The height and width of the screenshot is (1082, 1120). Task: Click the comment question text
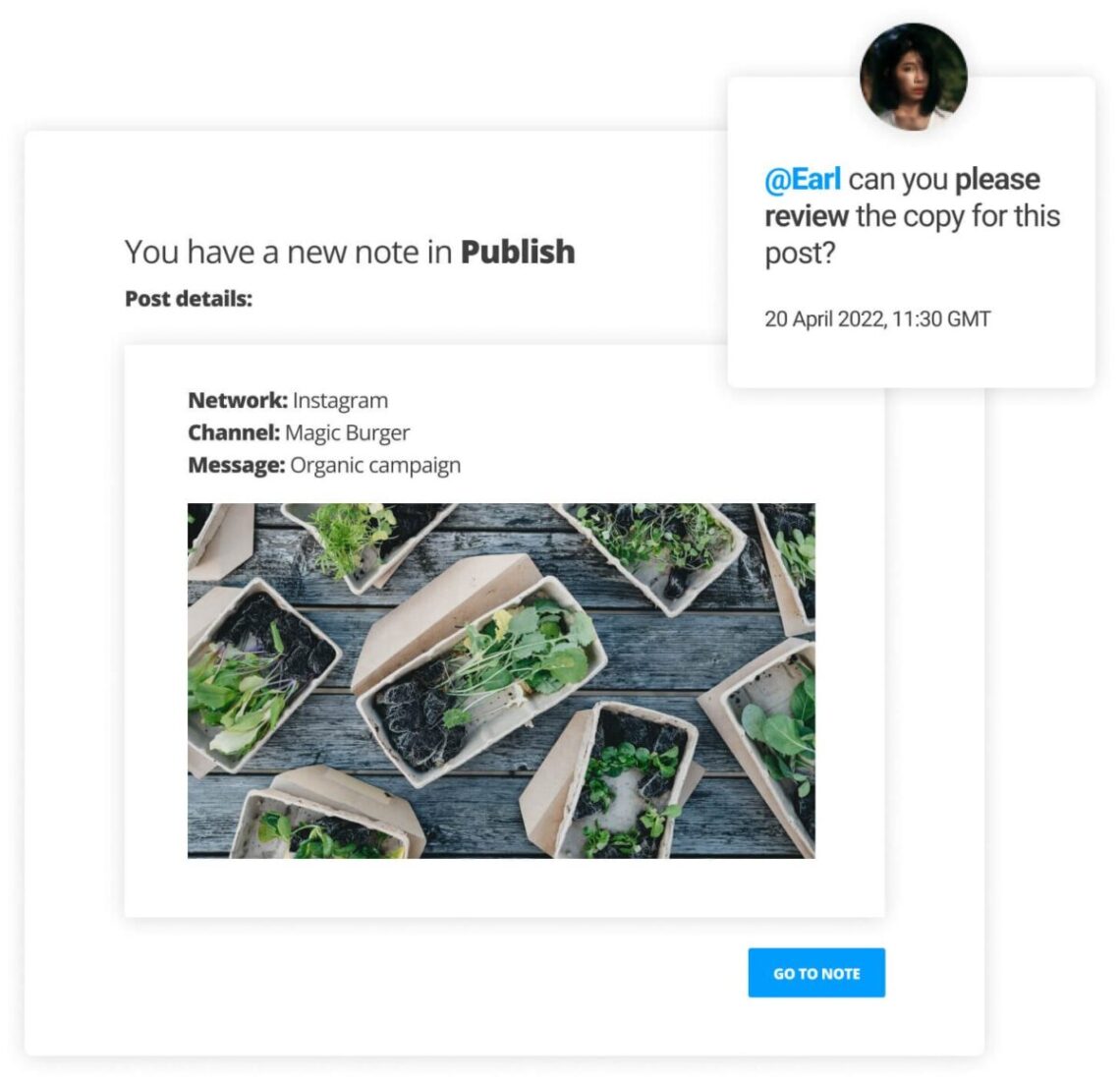(914, 216)
